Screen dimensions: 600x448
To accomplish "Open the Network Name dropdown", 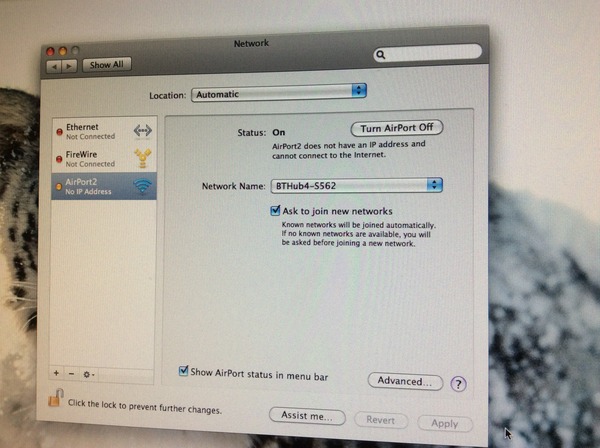I will point(357,186).
